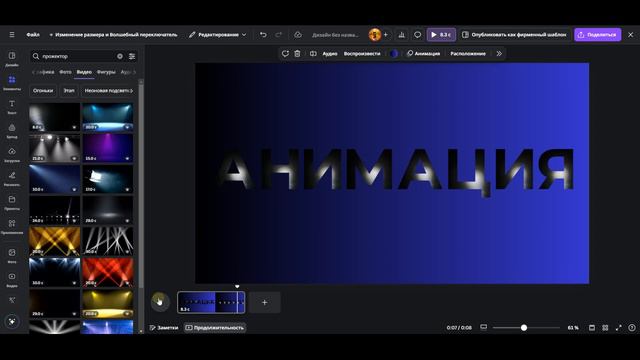Switch to the Фигуры tab
Screen dimensions: 640x360
coord(106,72)
